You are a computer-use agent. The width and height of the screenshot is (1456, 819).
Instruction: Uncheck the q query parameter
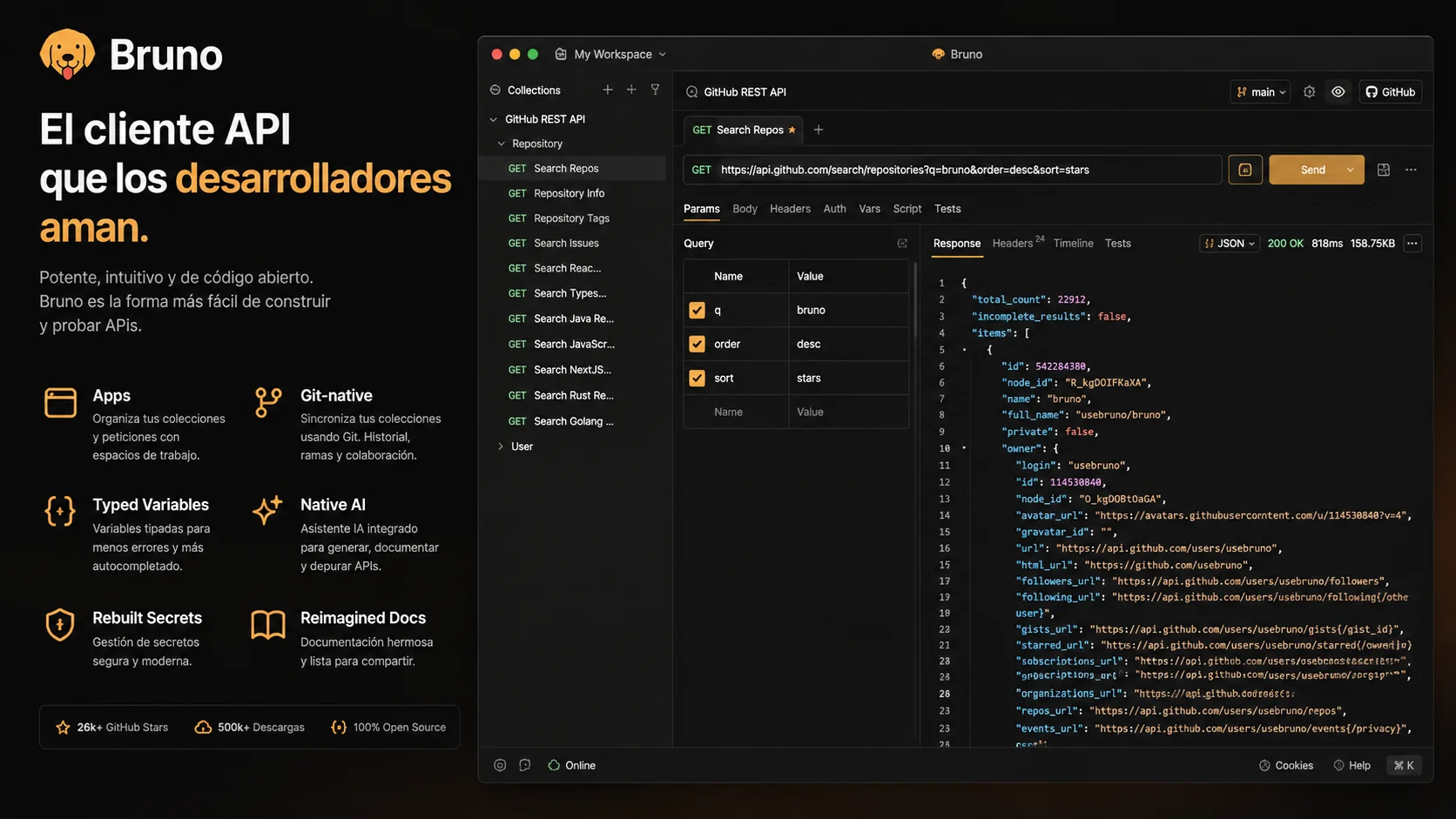pos(697,310)
